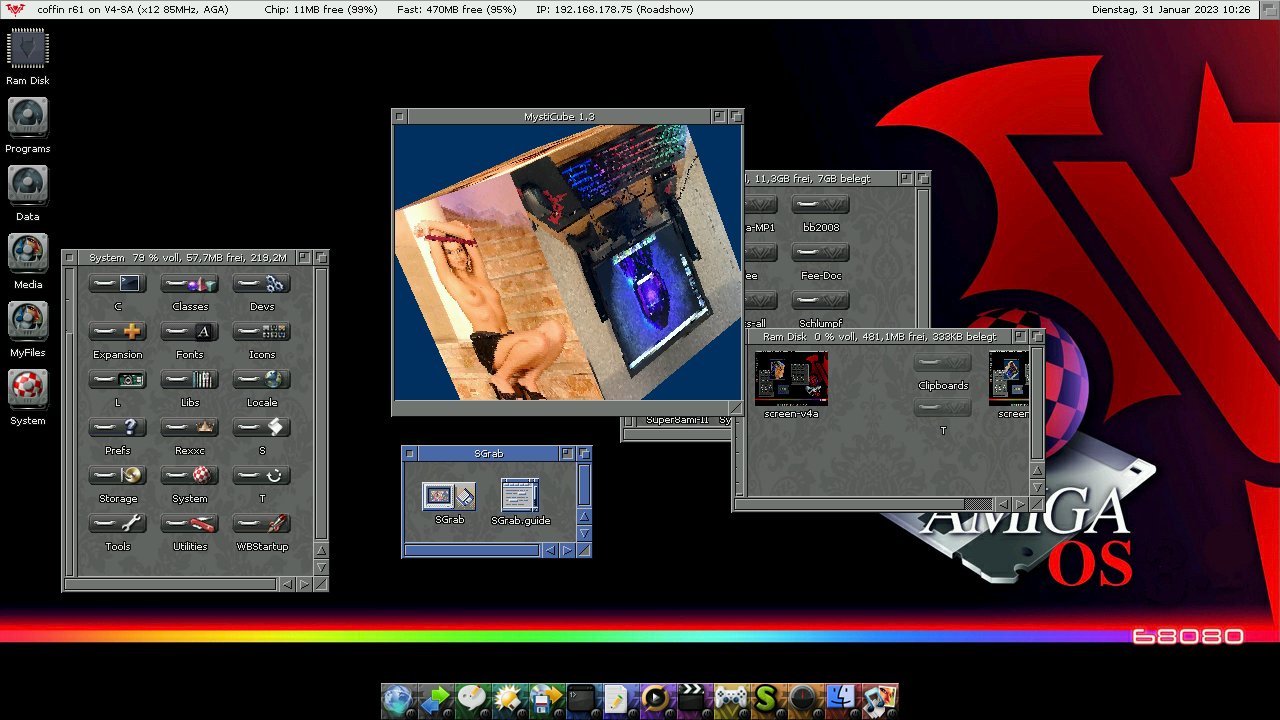This screenshot has height=720, width=1280.
Task: Launch the green-blue arrows transfer dock icon
Action: click(x=434, y=699)
